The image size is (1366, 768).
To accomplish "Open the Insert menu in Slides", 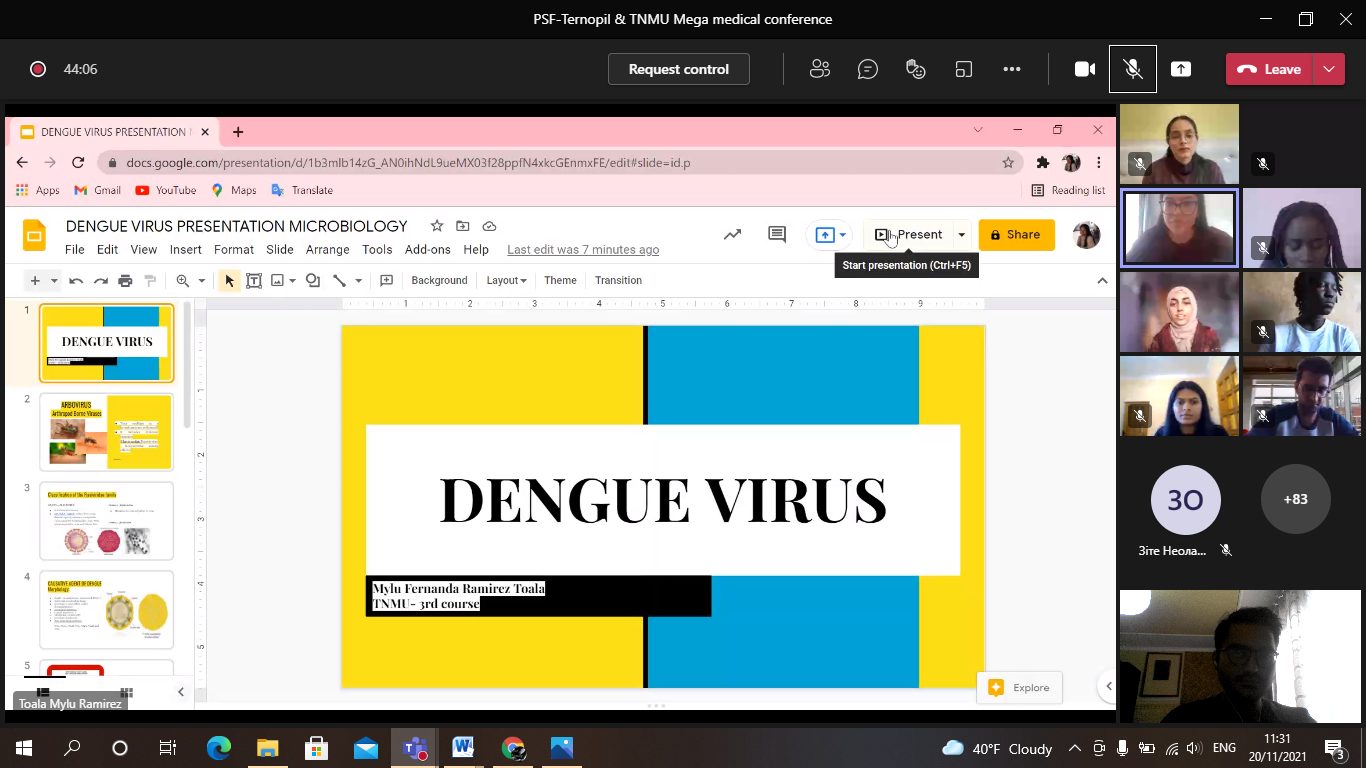I will [185, 250].
